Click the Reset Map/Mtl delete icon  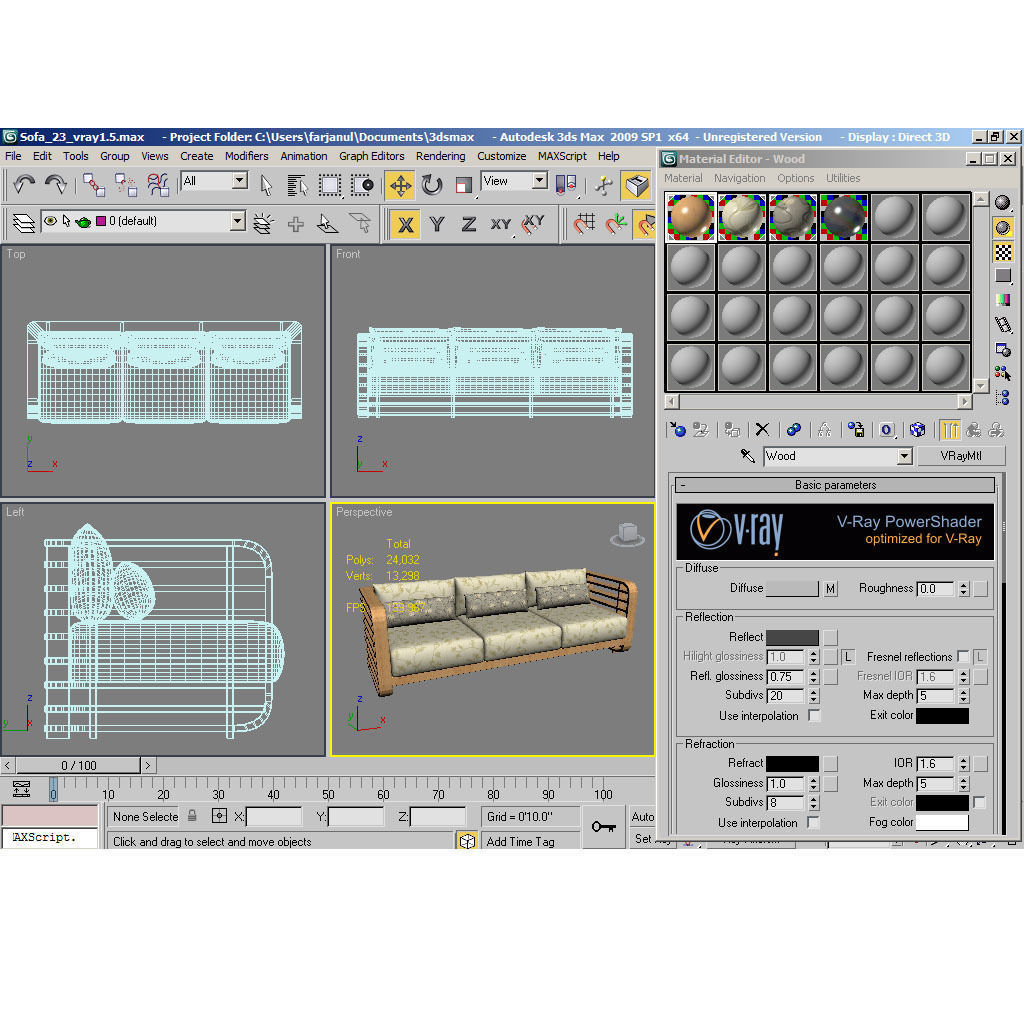coord(762,429)
